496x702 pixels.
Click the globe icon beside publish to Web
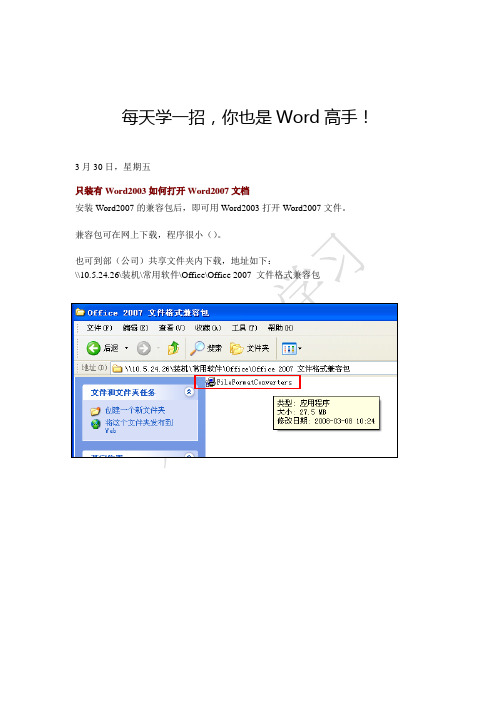(95, 424)
